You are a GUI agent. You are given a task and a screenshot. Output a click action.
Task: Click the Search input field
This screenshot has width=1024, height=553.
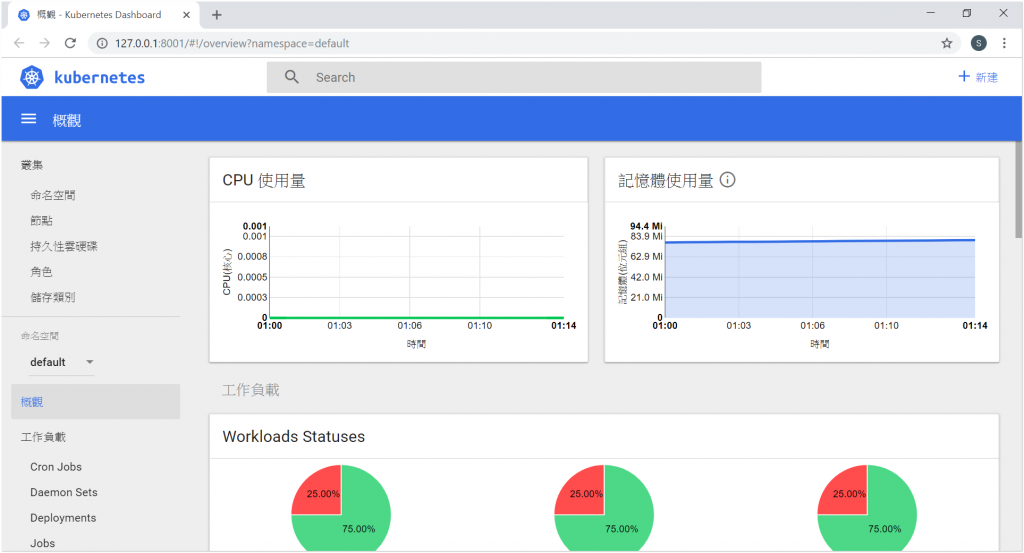tap(514, 77)
